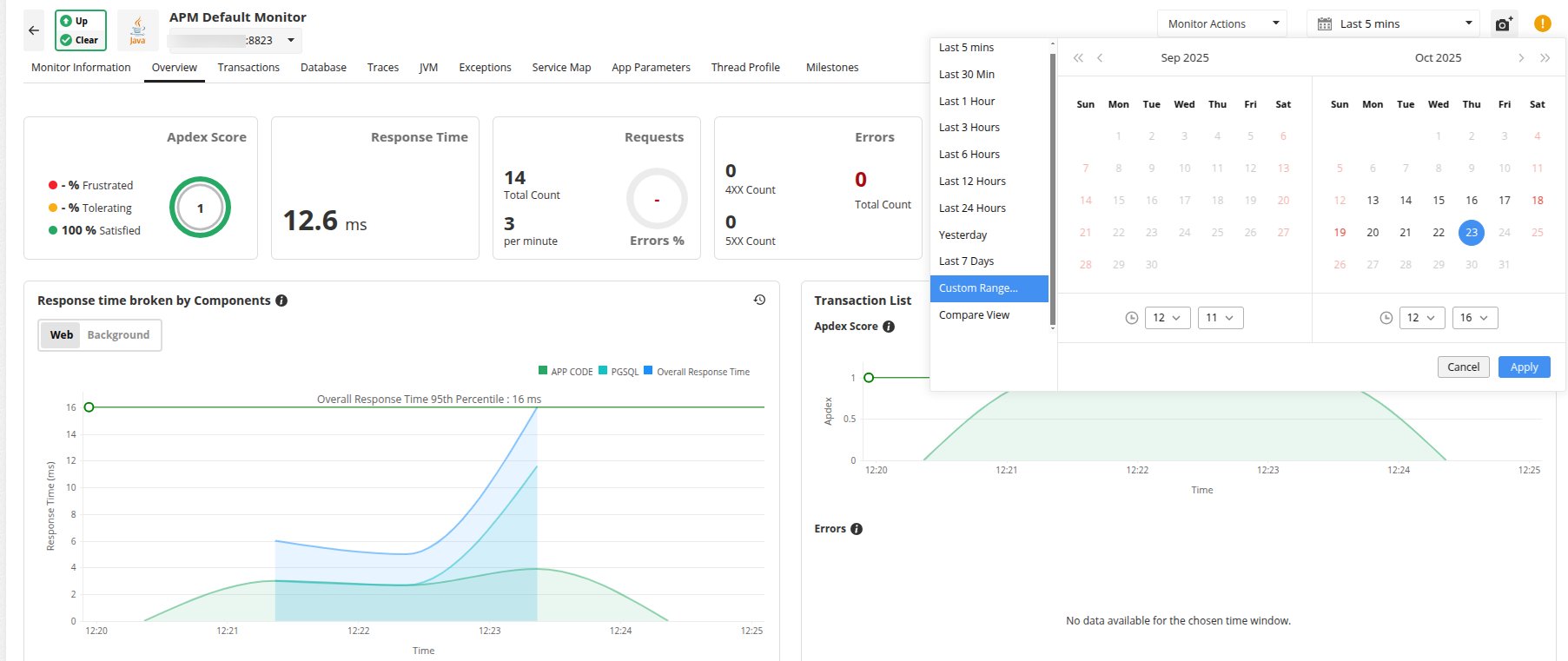1568x661 pixels.
Task: Select October 23 in the calendar
Action: click(x=1472, y=233)
